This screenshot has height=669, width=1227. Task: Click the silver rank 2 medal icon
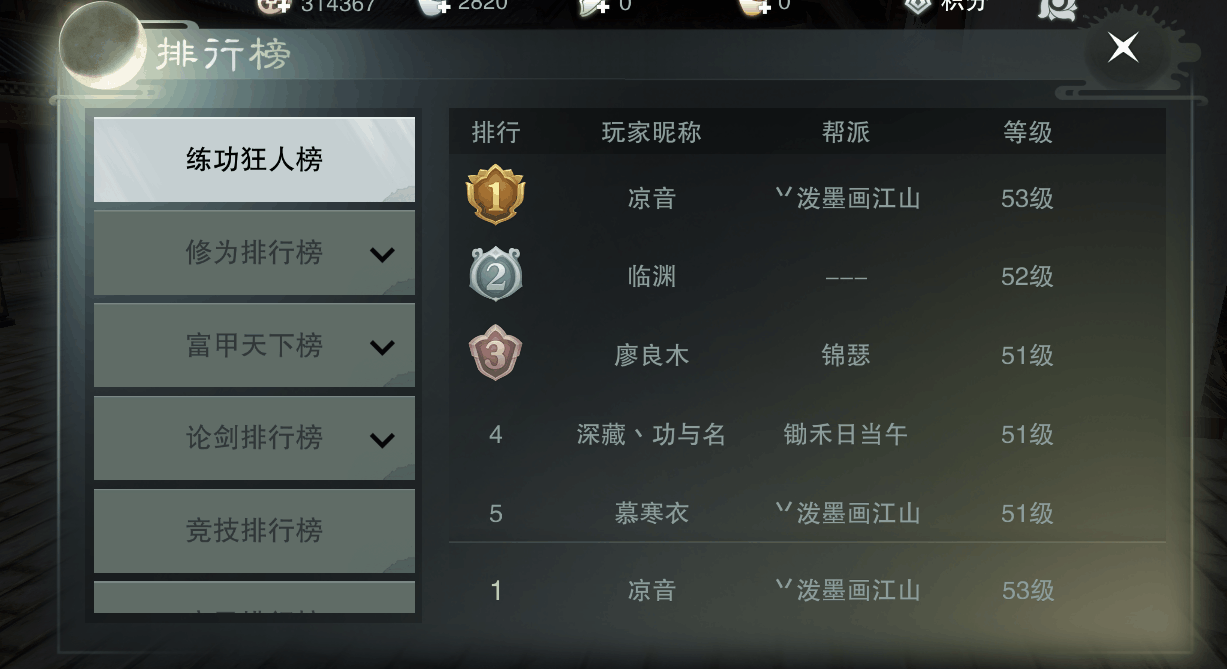[495, 274]
